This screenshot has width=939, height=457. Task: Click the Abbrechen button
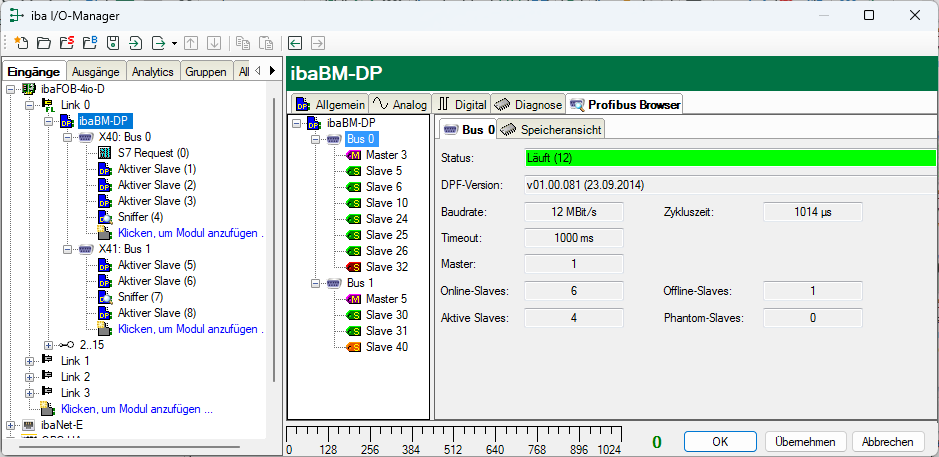pos(887,441)
